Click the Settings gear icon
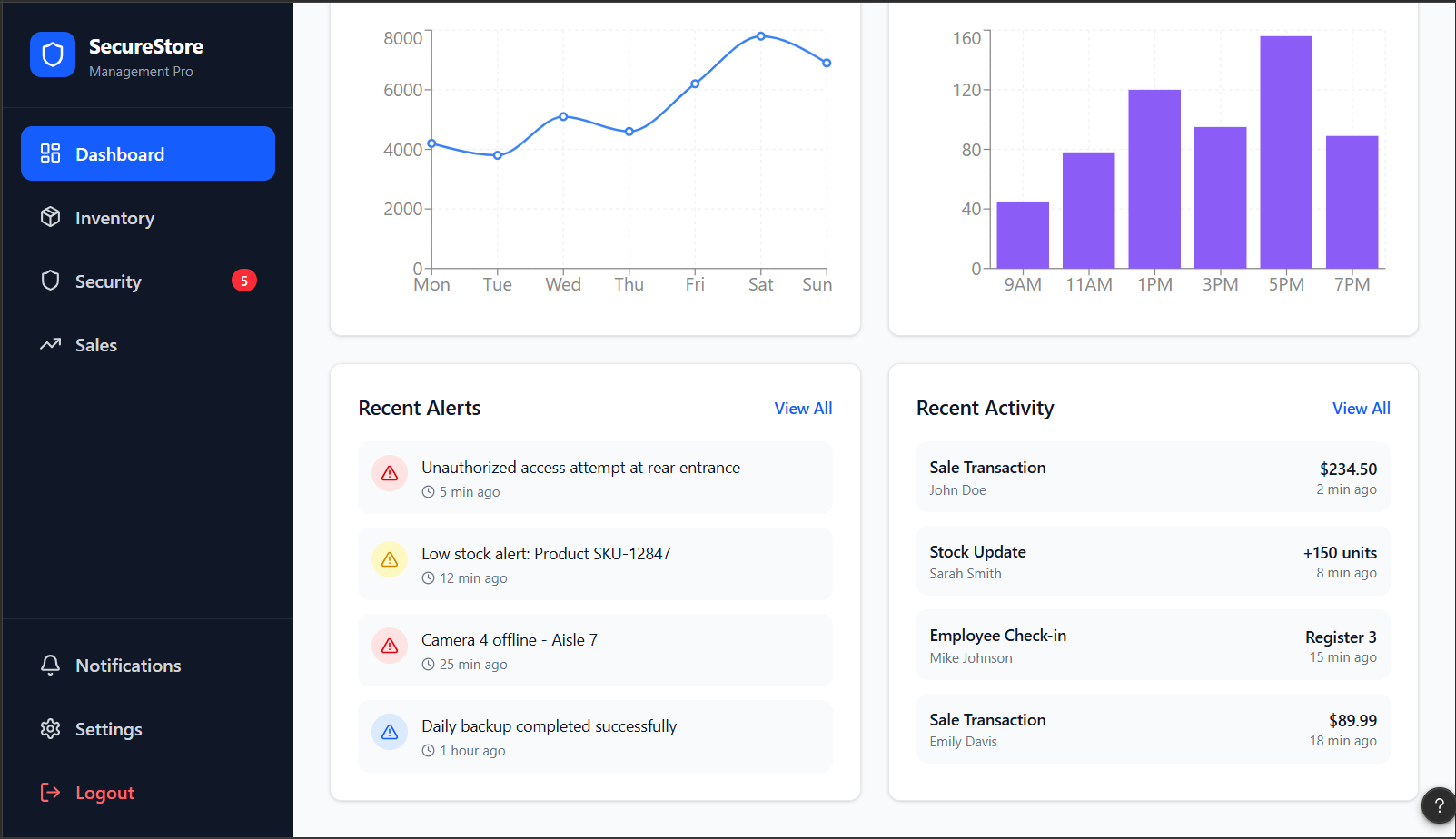This screenshot has height=839, width=1456. click(51, 728)
